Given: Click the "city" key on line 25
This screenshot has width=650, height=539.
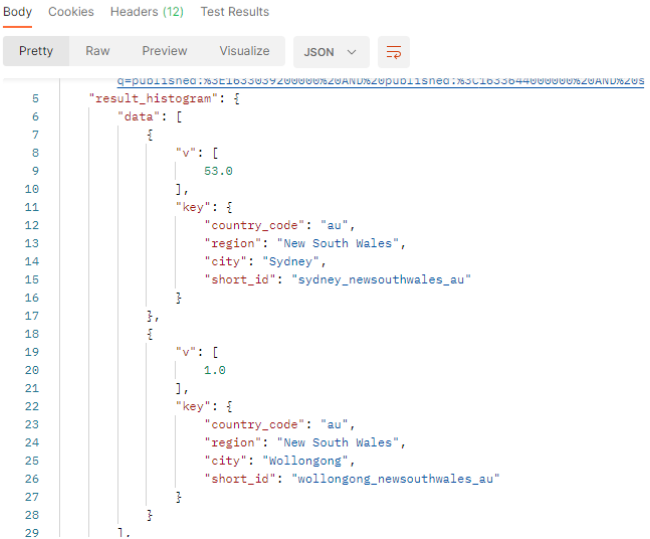Looking at the screenshot, I should 226,461.
